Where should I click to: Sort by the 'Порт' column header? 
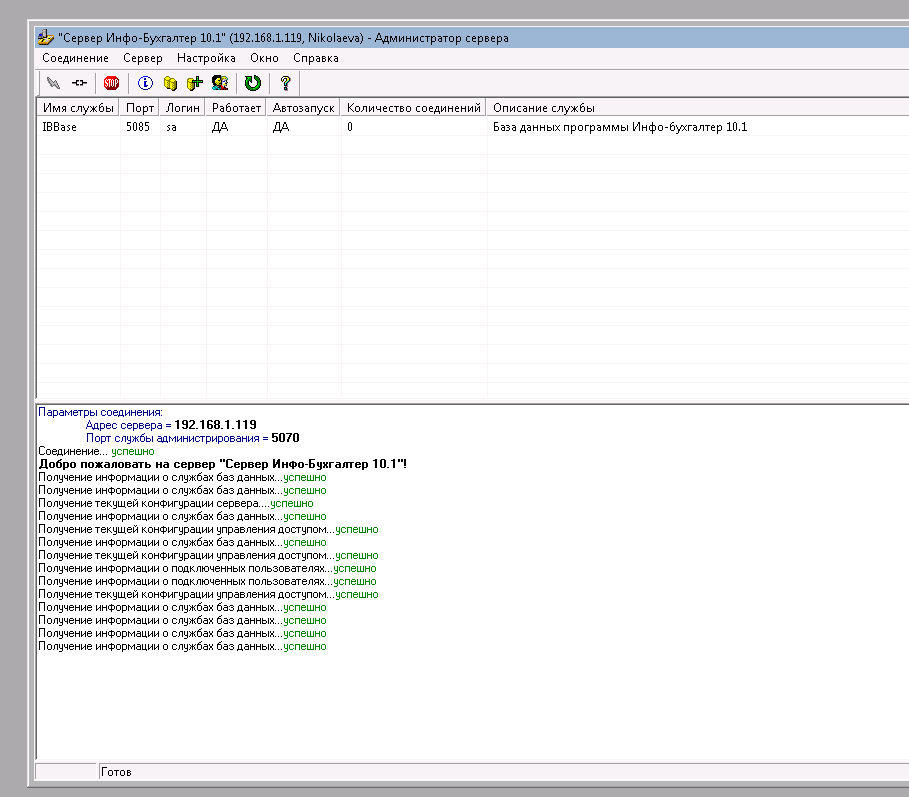(x=140, y=108)
